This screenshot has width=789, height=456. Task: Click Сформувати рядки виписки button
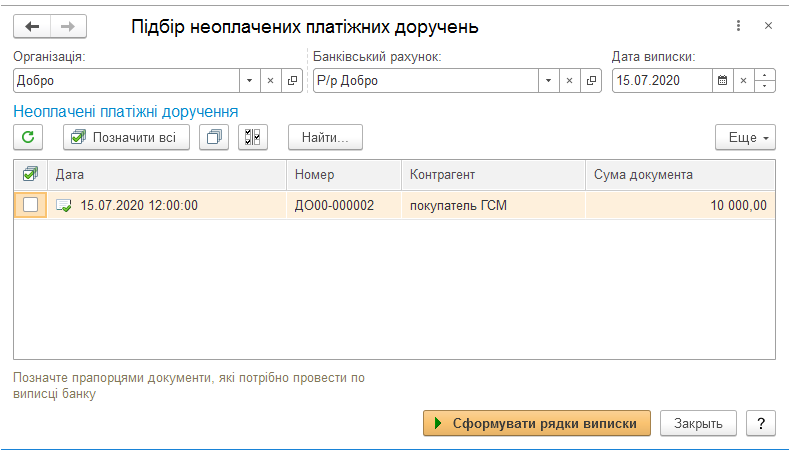pos(537,423)
